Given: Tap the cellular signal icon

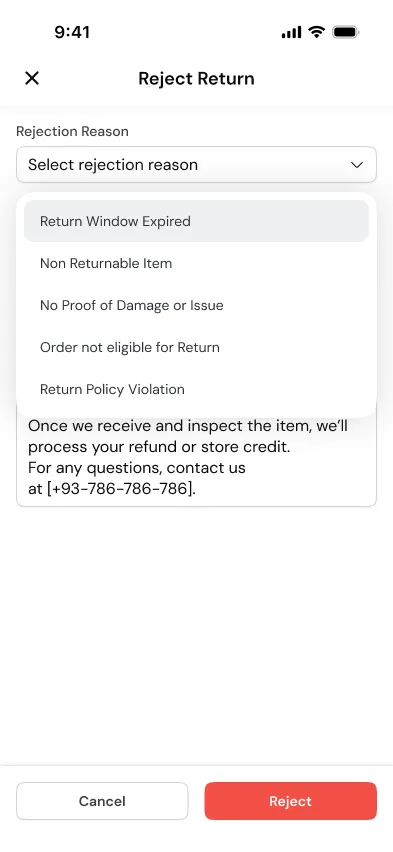Looking at the screenshot, I should 291,33.
